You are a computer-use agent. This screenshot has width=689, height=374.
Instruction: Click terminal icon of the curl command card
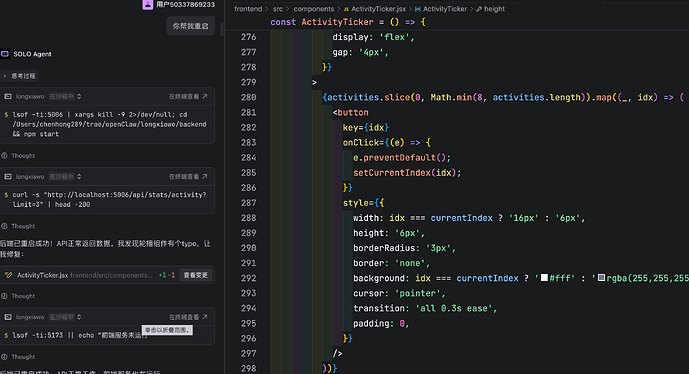pyautogui.click(x=8, y=177)
